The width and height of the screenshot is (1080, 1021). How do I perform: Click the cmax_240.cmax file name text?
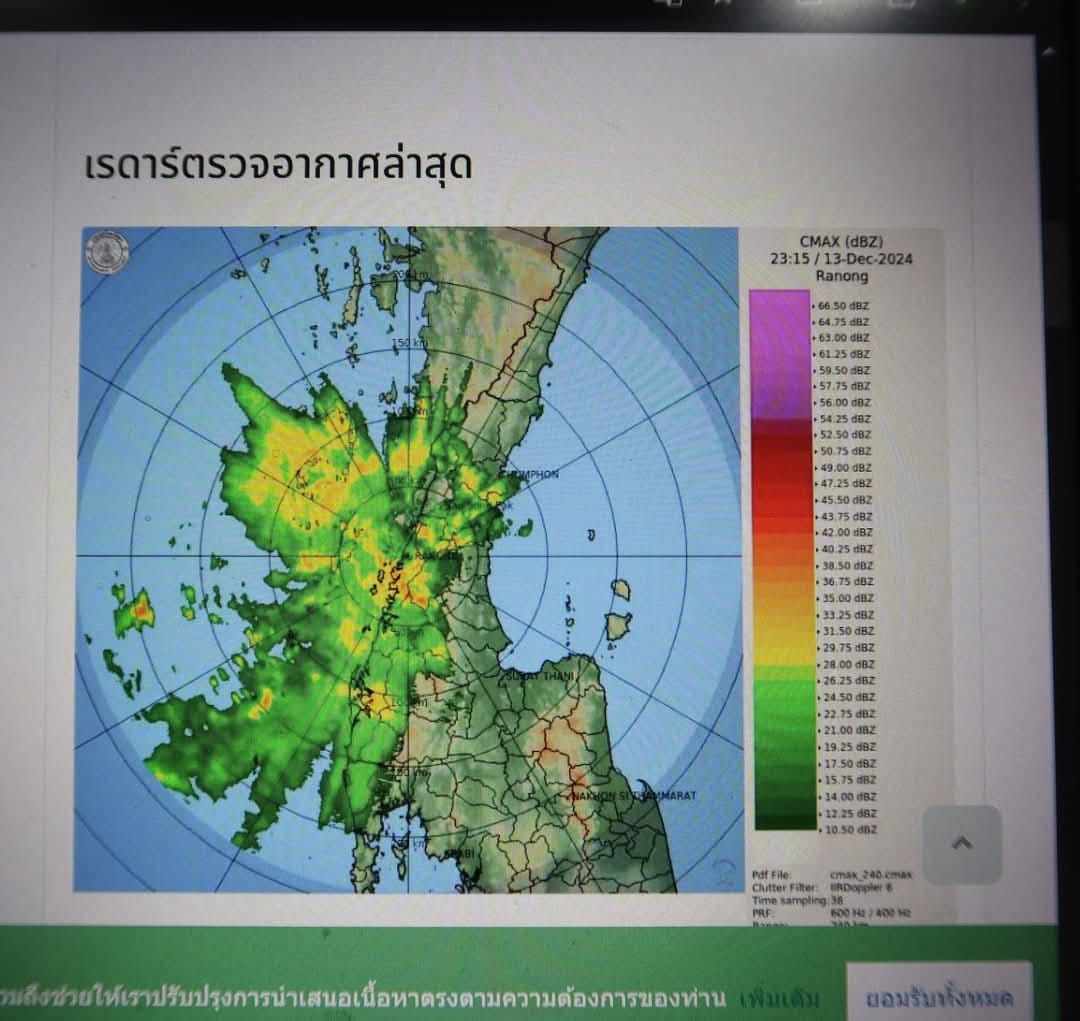866,874
